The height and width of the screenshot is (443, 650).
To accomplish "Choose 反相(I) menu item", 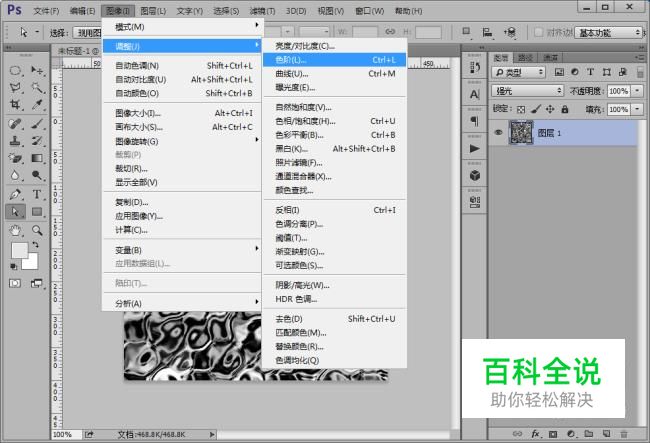I will point(335,210).
